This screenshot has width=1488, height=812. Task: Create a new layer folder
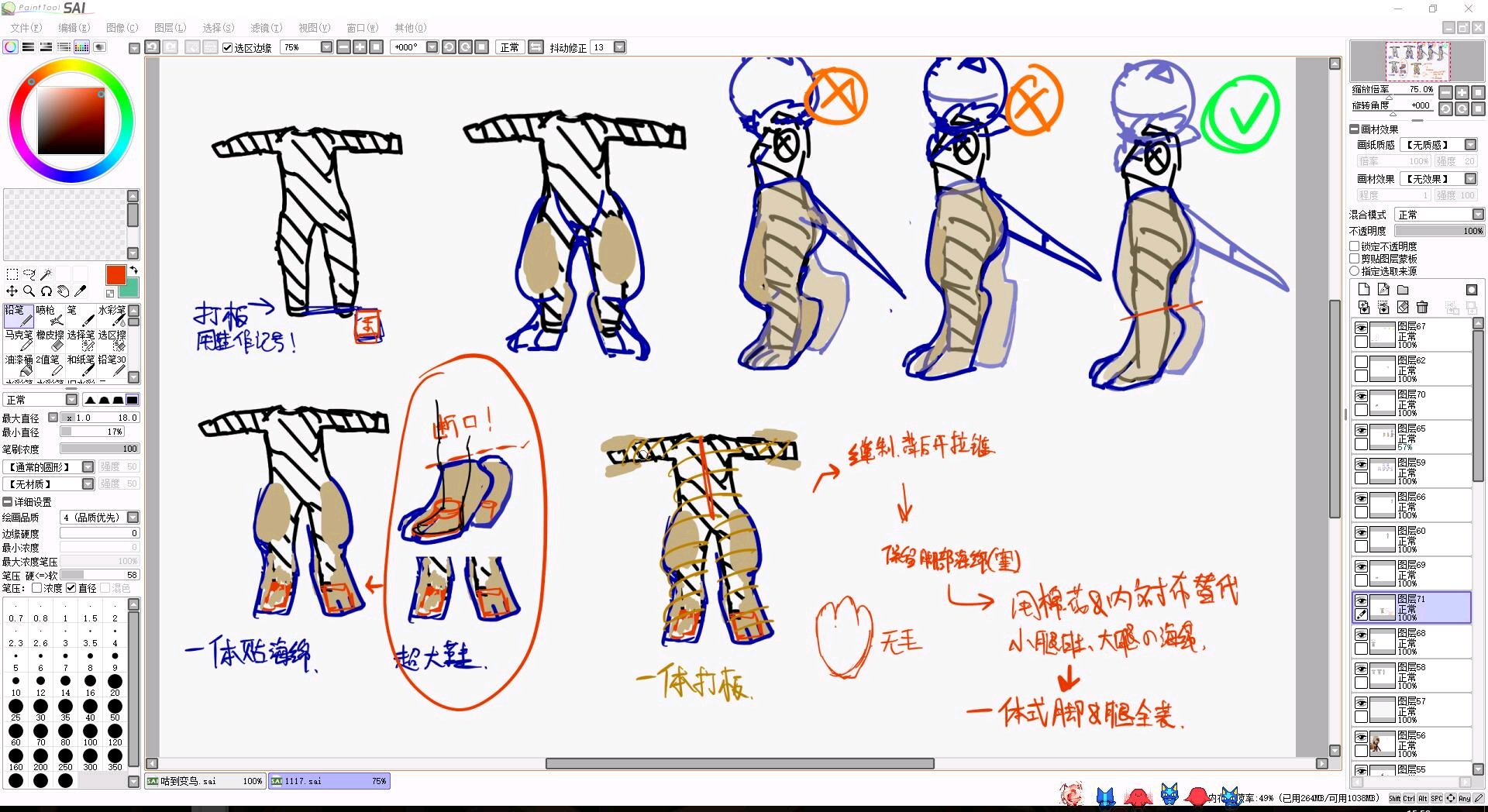(x=1403, y=290)
